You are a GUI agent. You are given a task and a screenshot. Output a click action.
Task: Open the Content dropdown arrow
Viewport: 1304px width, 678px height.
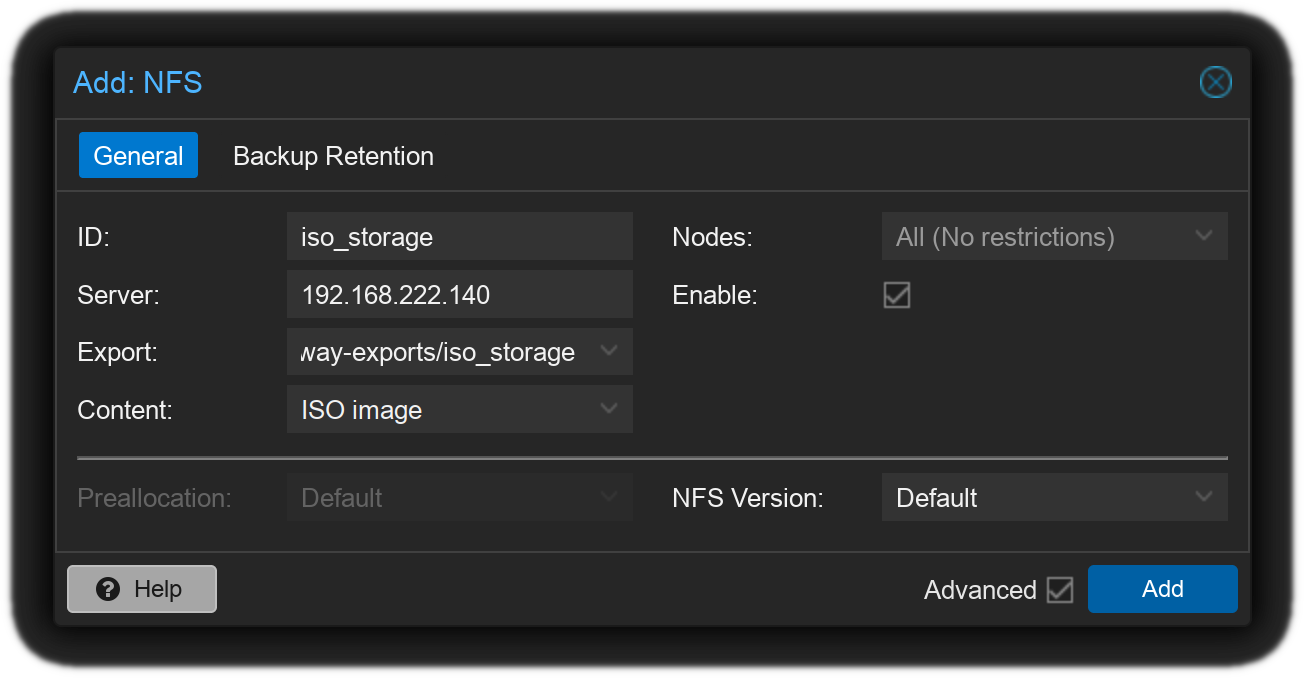(x=608, y=410)
